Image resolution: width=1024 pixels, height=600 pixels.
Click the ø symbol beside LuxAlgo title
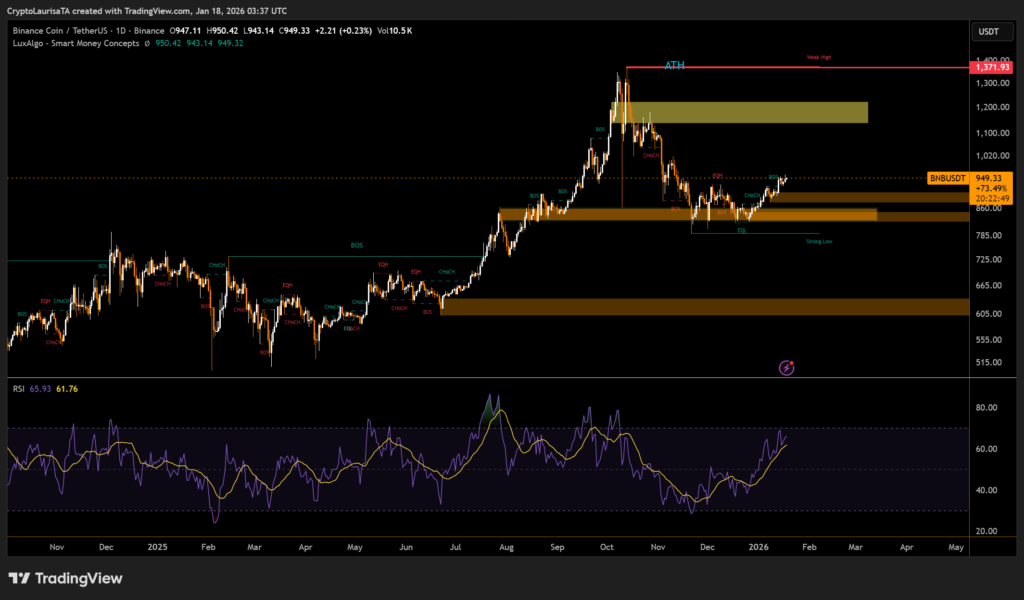pyautogui.click(x=147, y=44)
